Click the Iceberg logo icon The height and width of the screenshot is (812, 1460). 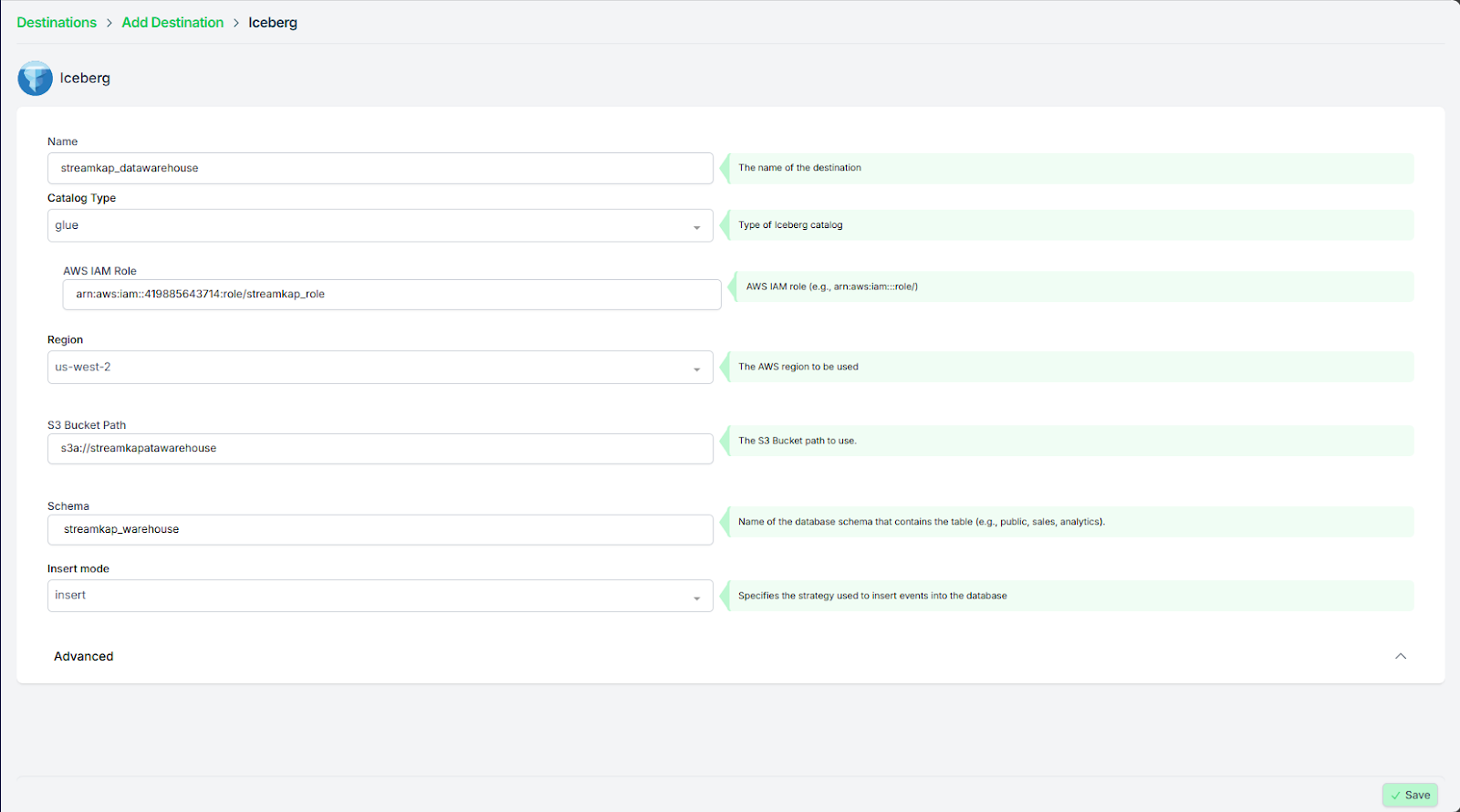[36, 78]
